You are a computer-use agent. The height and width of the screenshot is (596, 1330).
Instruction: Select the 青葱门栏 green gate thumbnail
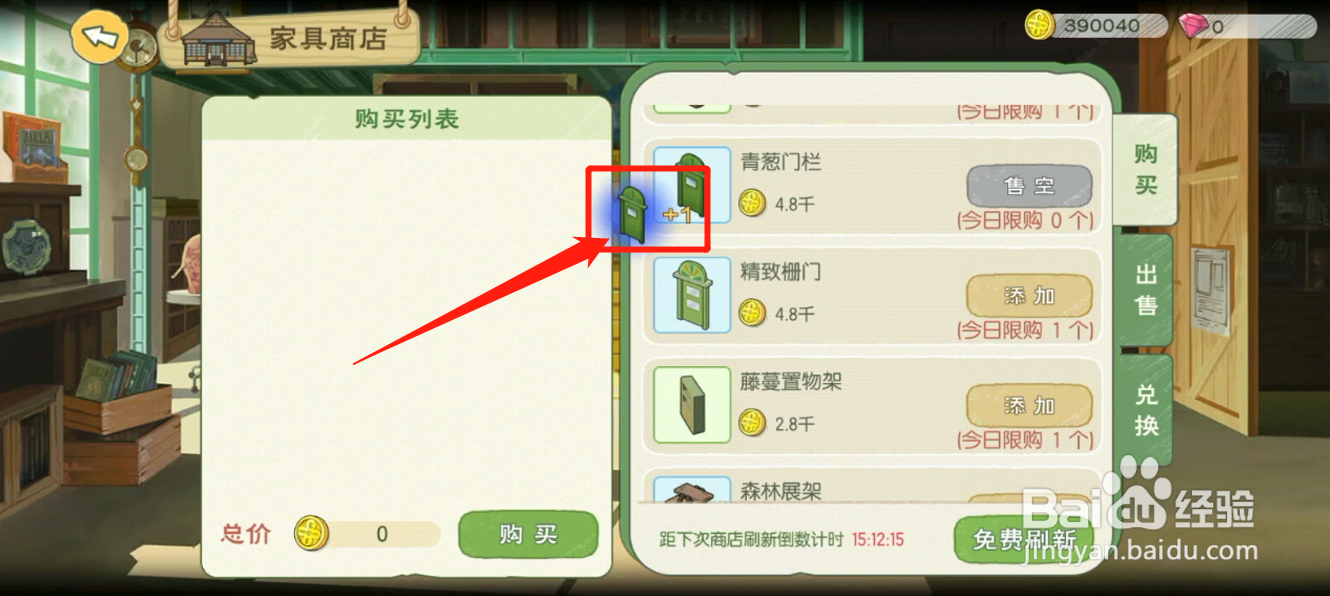pyautogui.click(x=692, y=185)
